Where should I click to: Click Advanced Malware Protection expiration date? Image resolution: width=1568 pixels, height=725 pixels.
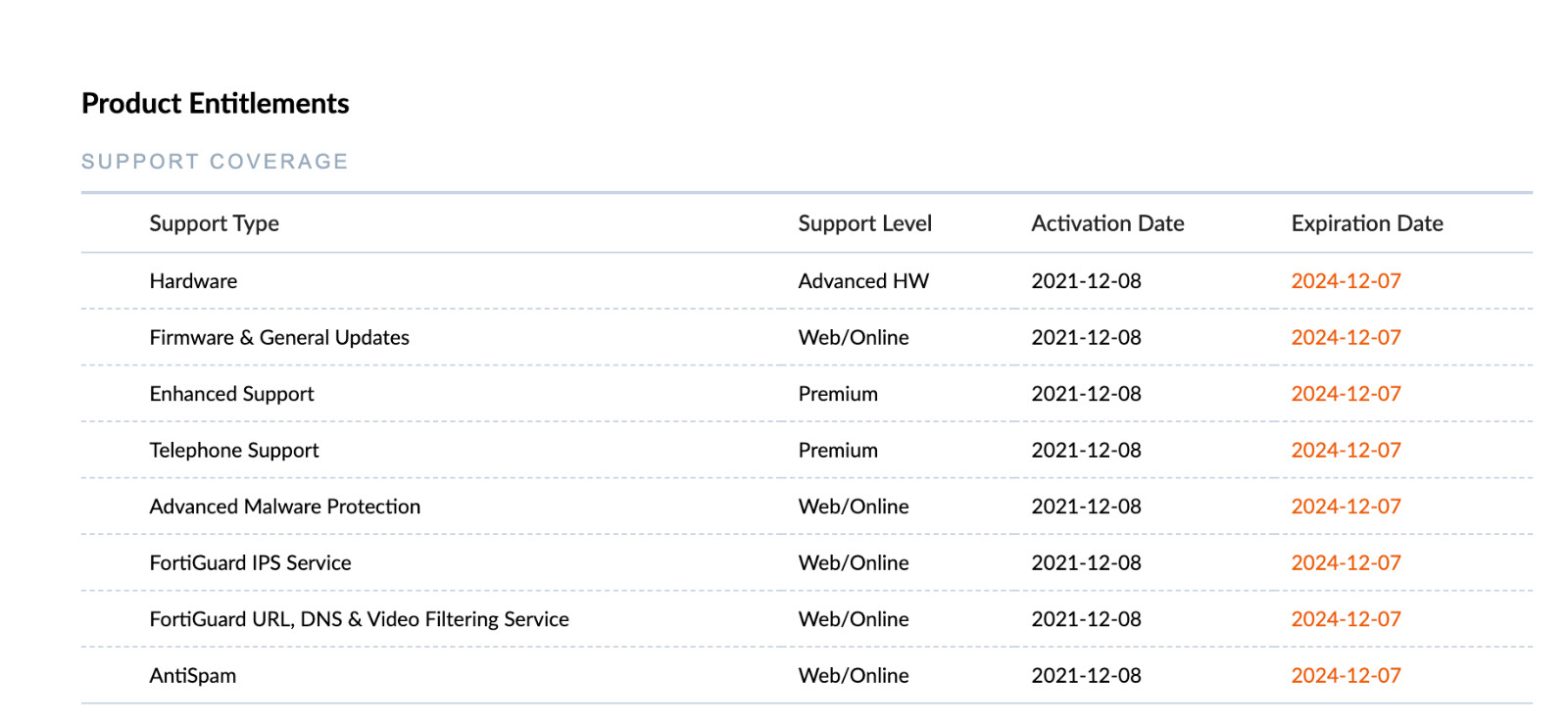point(1347,507)
